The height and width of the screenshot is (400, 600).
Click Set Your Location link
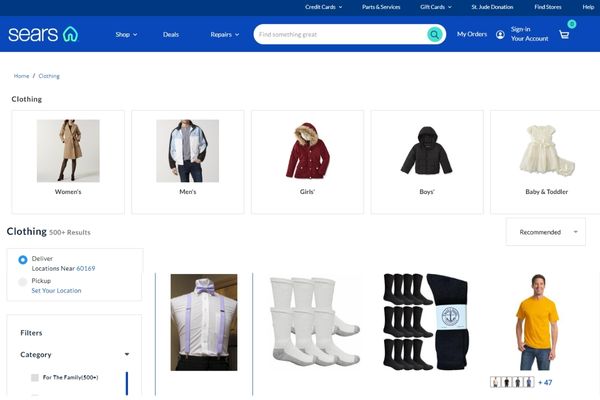(x=56, y=291)
